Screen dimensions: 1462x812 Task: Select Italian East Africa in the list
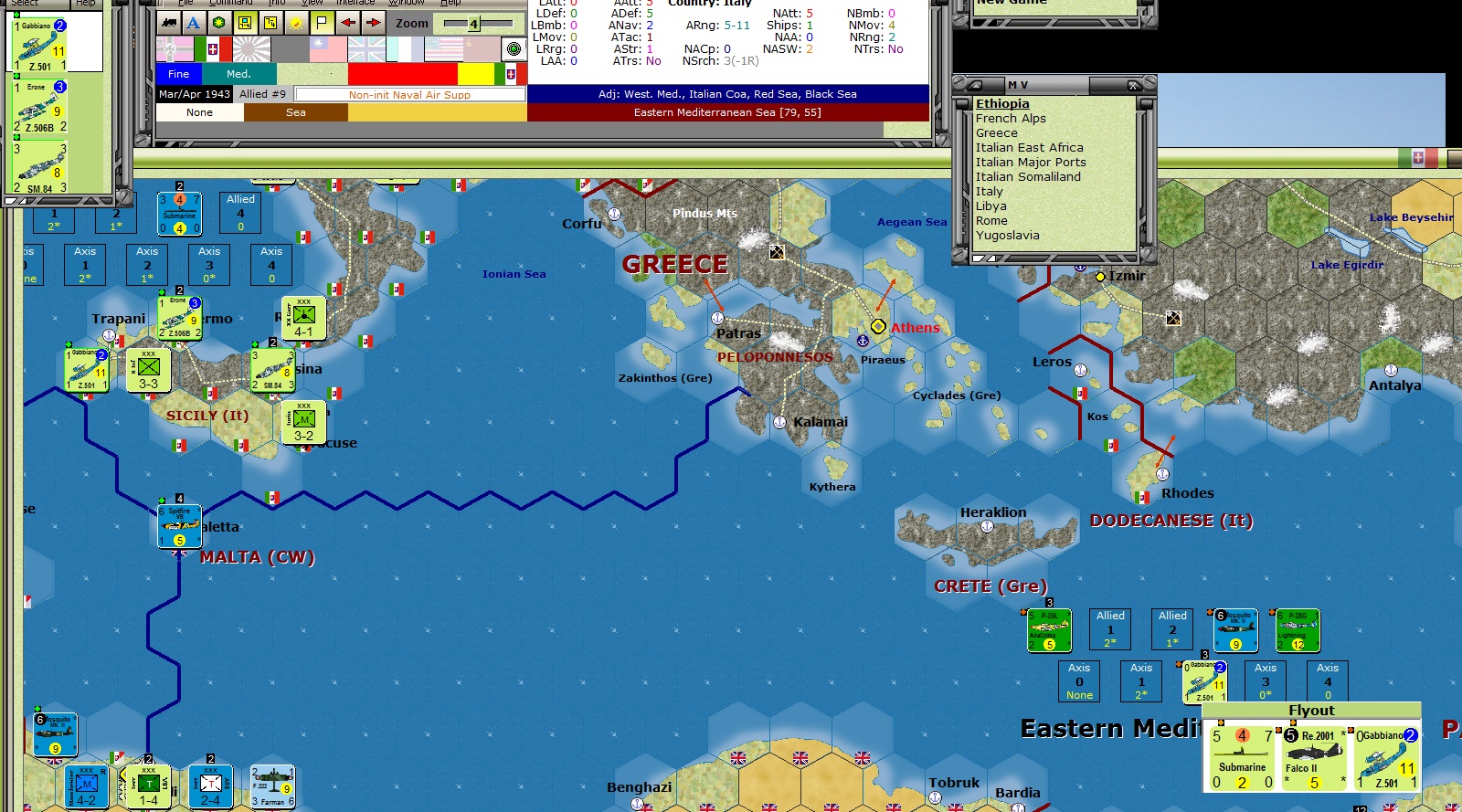click(x=1029, y=147)
